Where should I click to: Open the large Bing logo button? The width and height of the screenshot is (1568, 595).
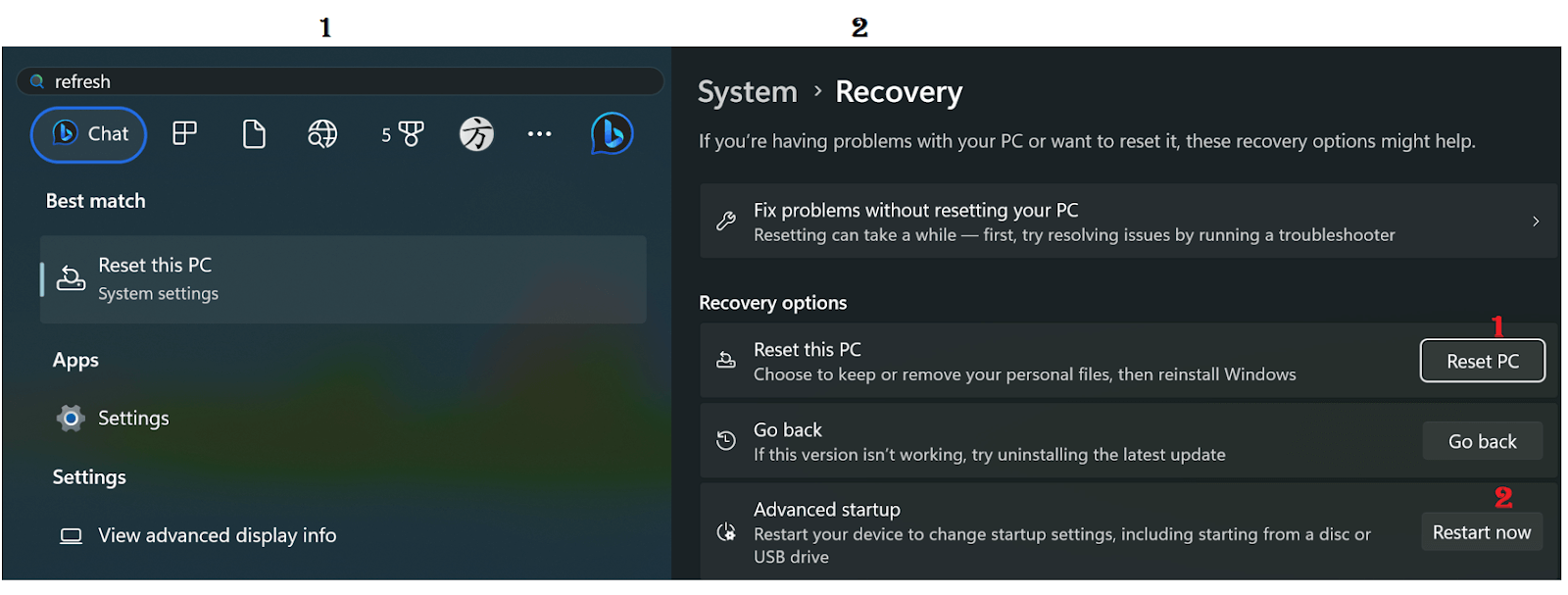click(x=612, y=133)
